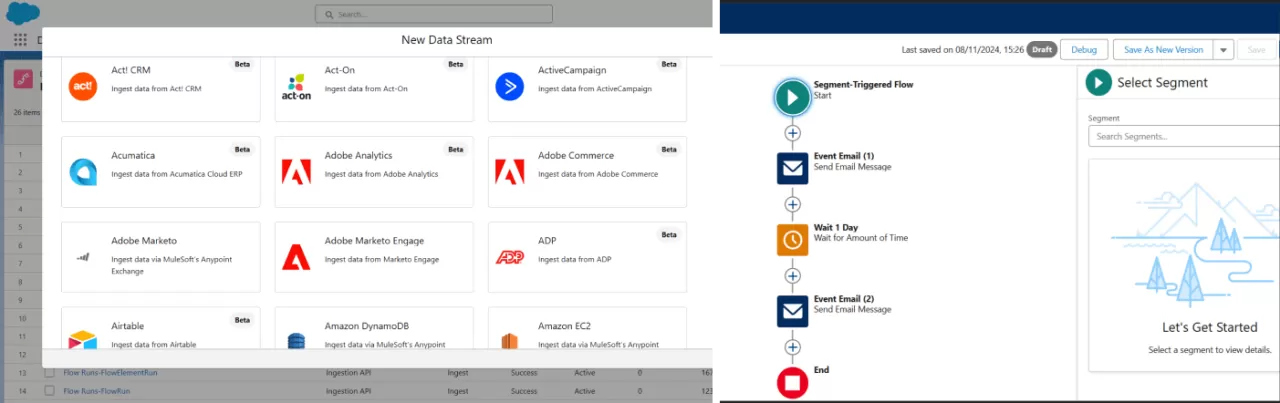Click the New Data Stream dialog heading

click(447, 40)
